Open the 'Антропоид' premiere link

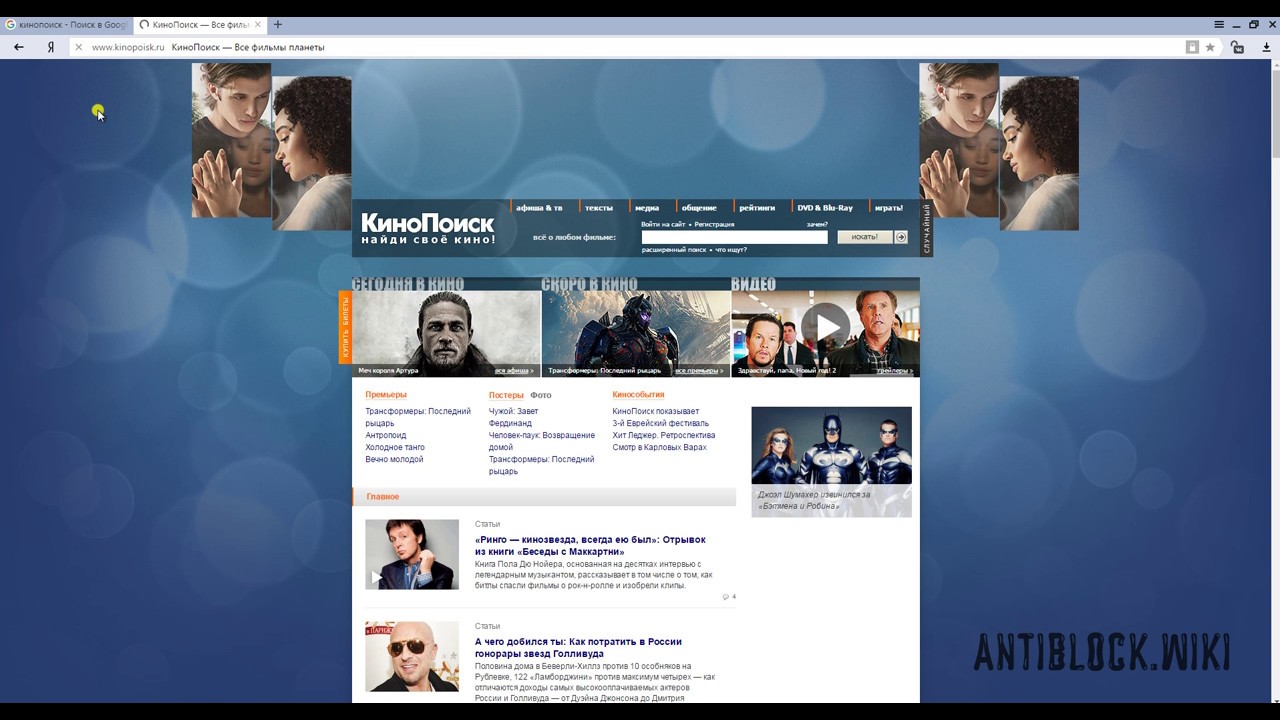386,435
